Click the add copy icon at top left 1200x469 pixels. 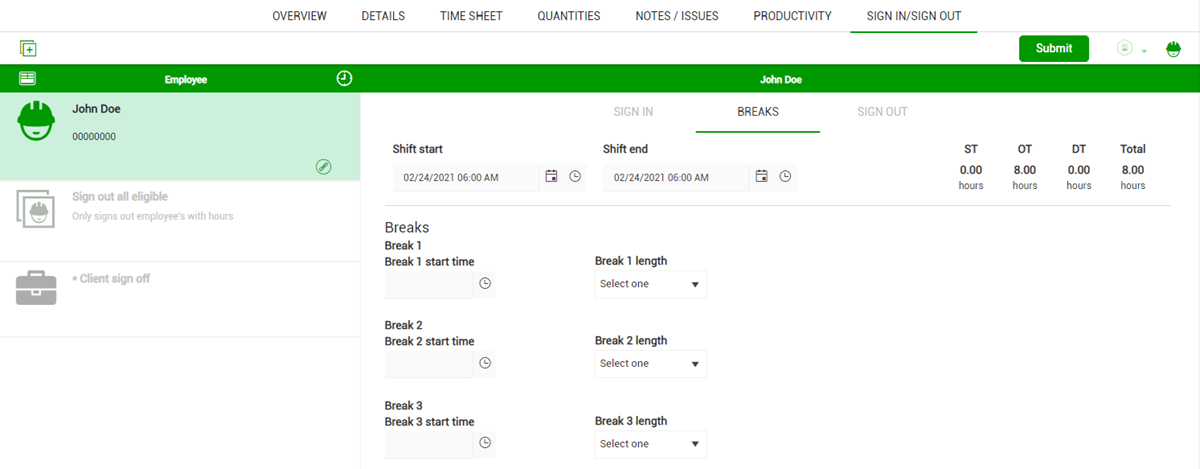click(x=28, y=48)
